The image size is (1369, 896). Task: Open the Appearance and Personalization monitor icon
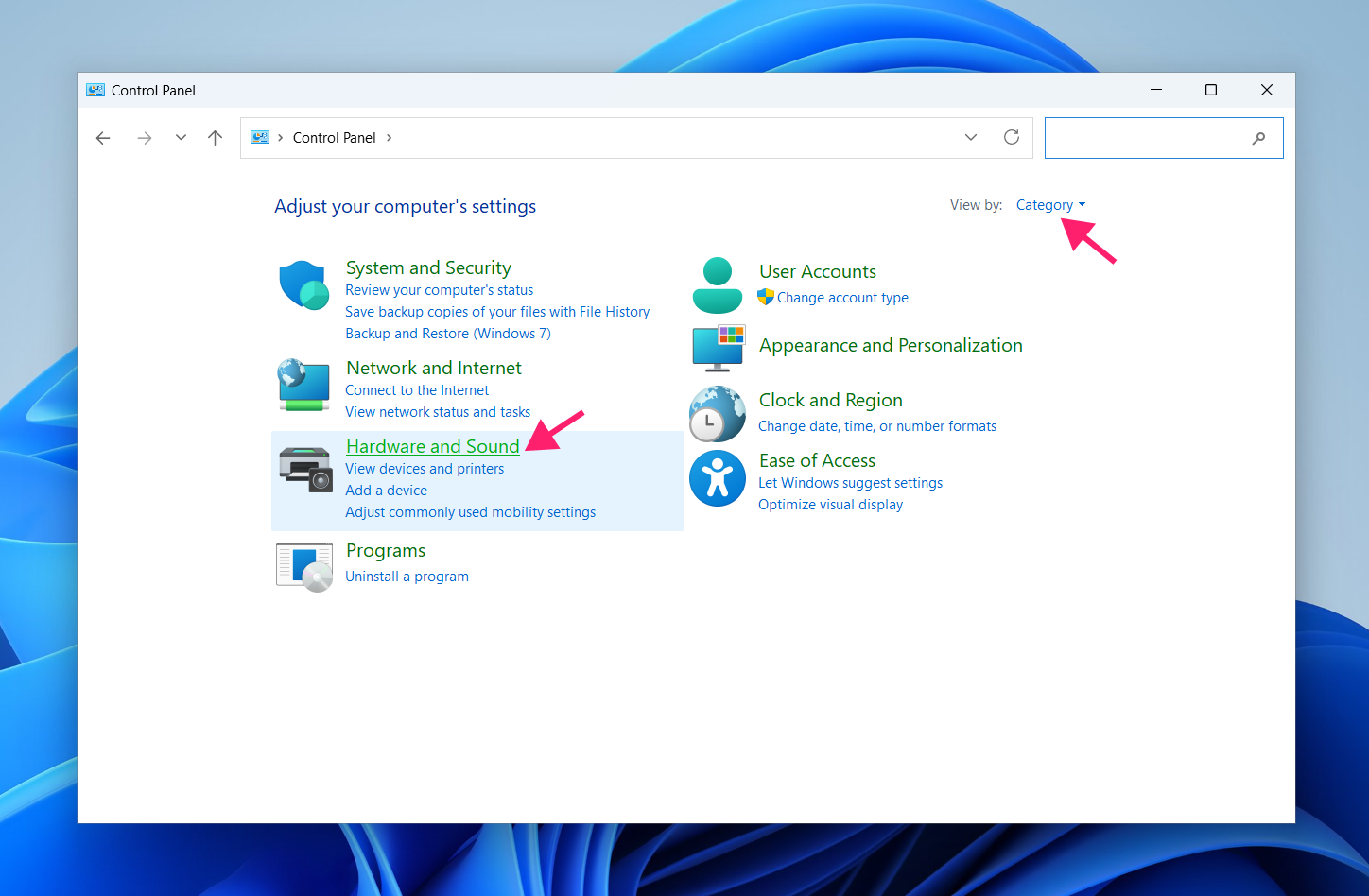(719, 348)
